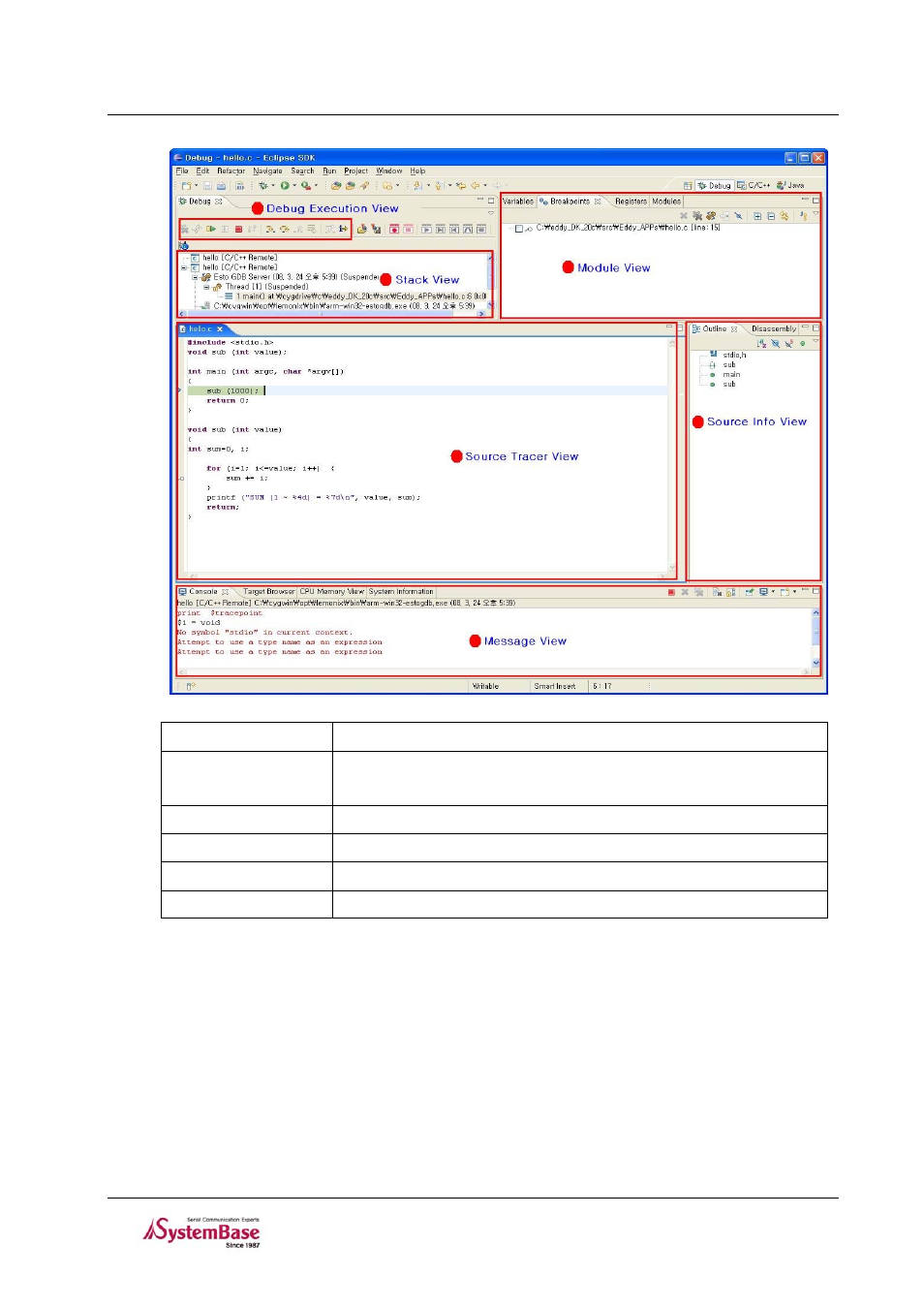Click the source editor vertical scrollbar

(672, 455)
